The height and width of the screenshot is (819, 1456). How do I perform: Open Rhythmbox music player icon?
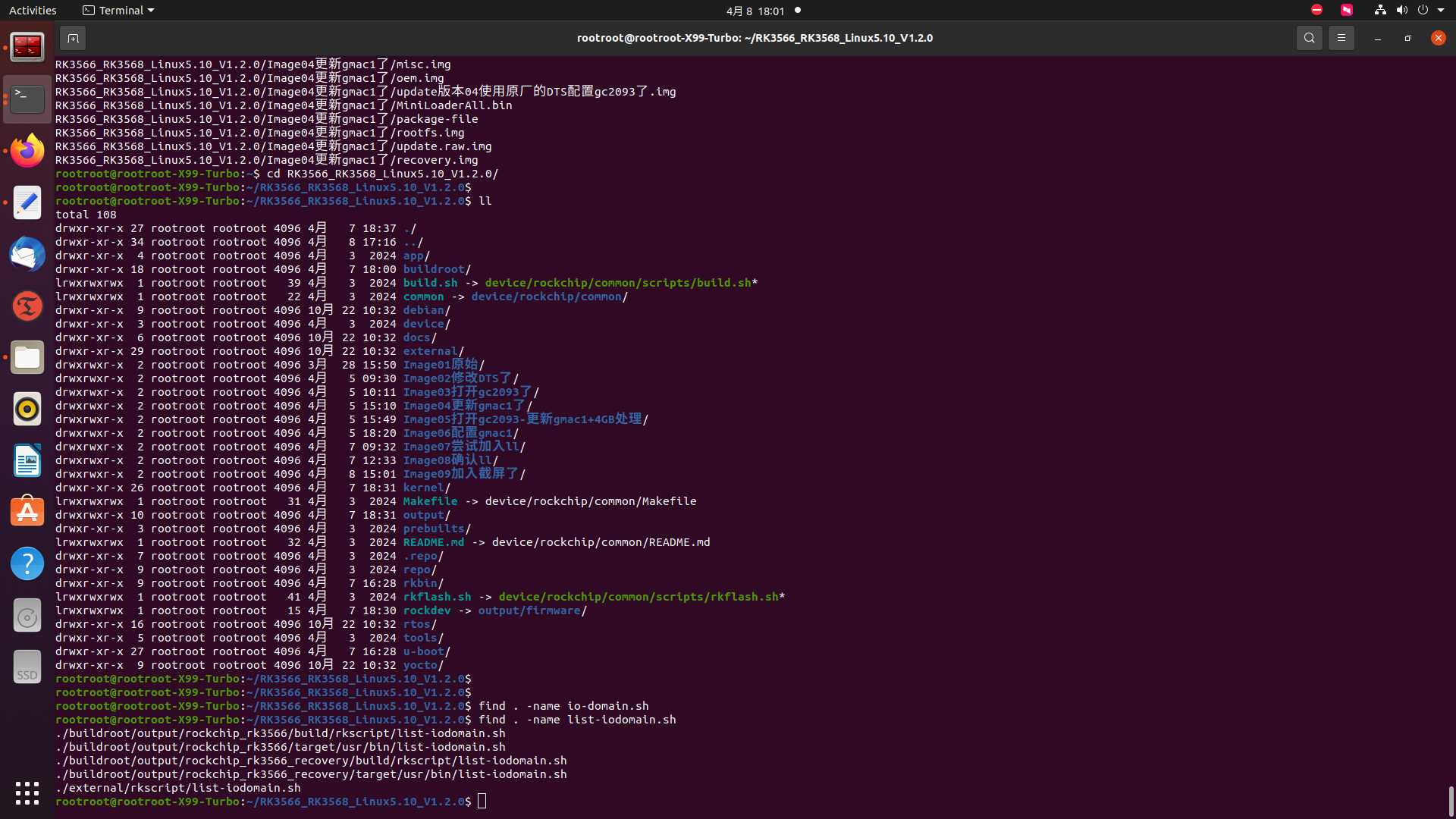(27, 409)
